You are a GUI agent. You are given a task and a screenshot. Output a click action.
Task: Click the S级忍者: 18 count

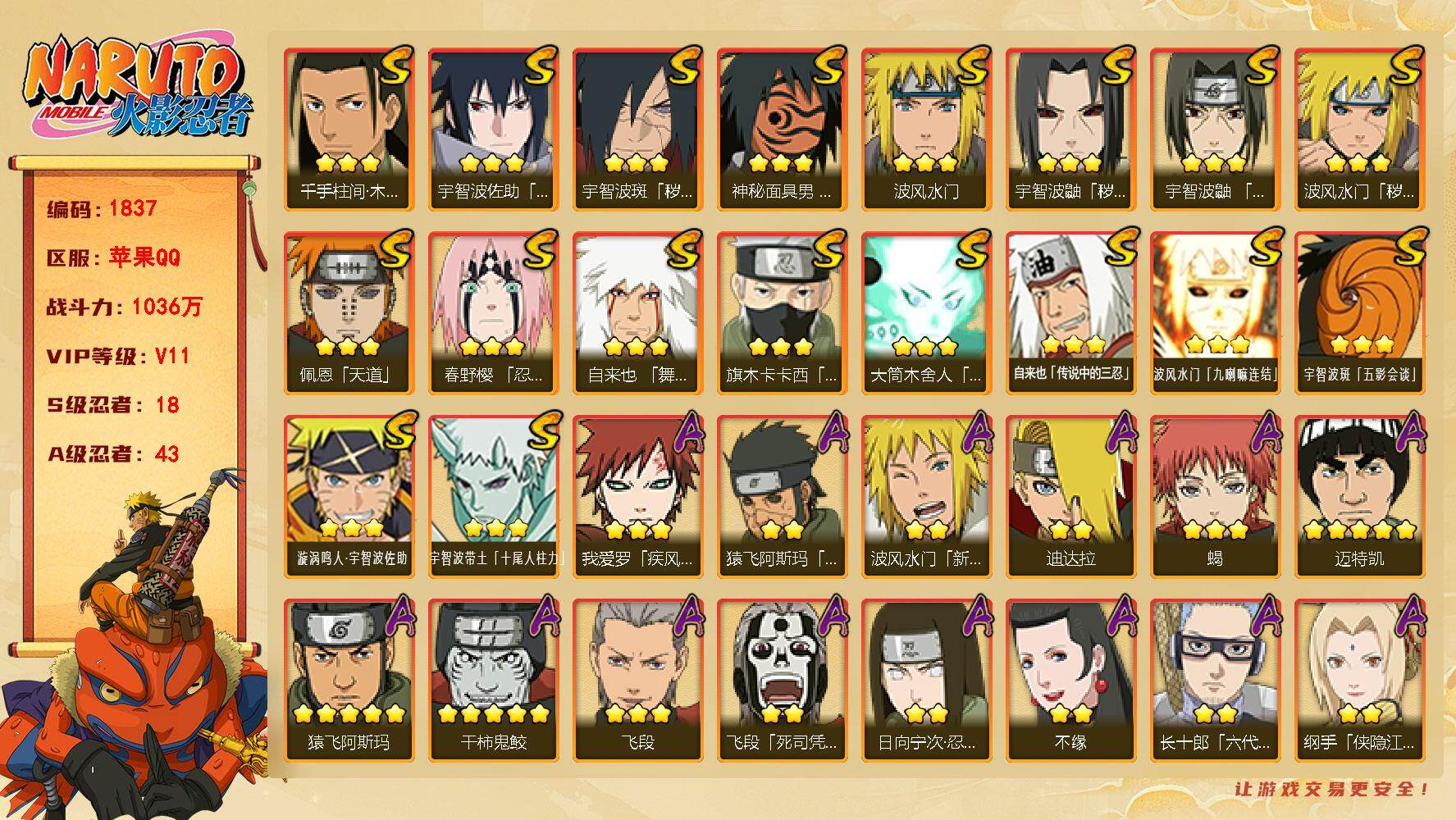(112, 405)
